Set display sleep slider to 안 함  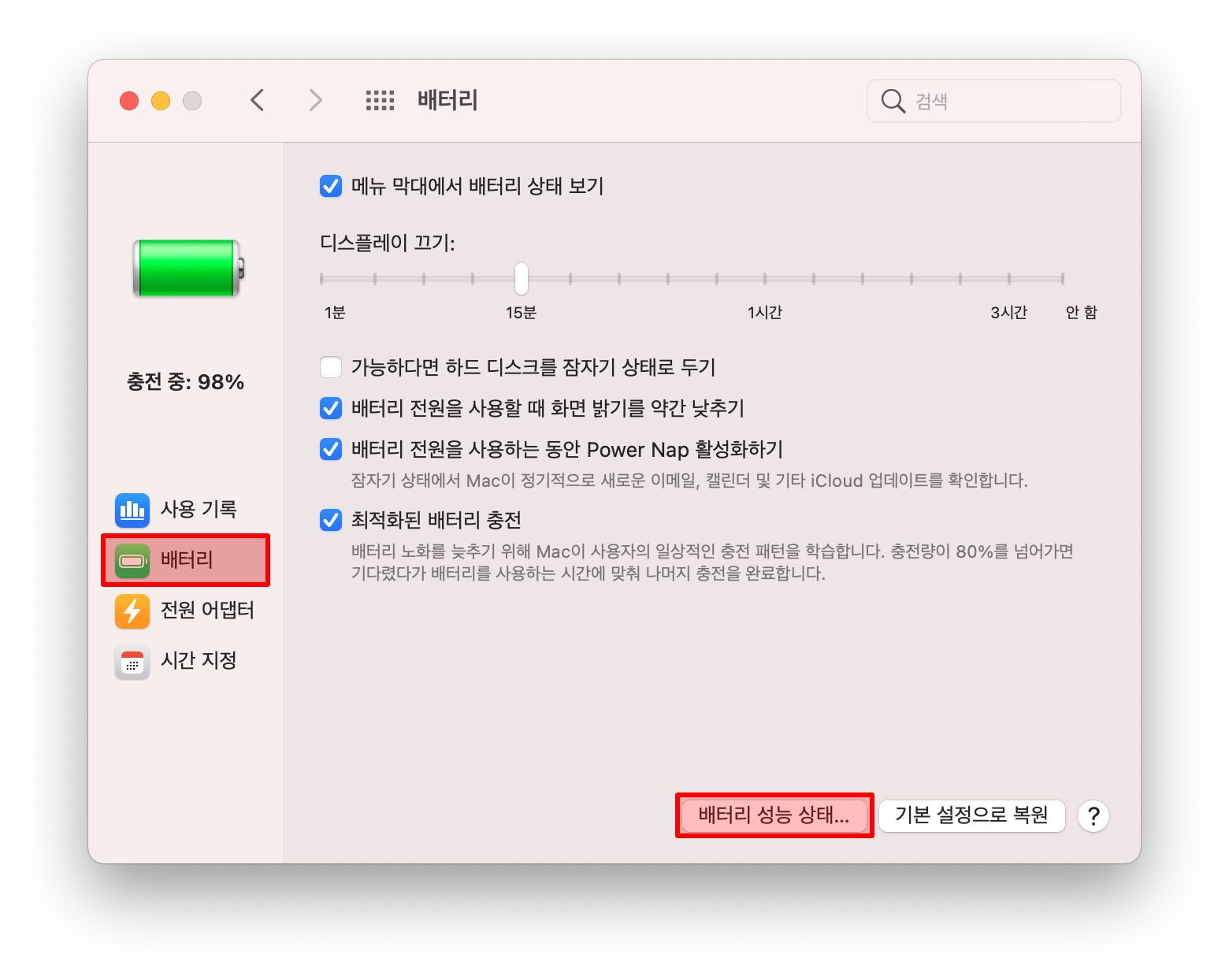(1063, 278)
